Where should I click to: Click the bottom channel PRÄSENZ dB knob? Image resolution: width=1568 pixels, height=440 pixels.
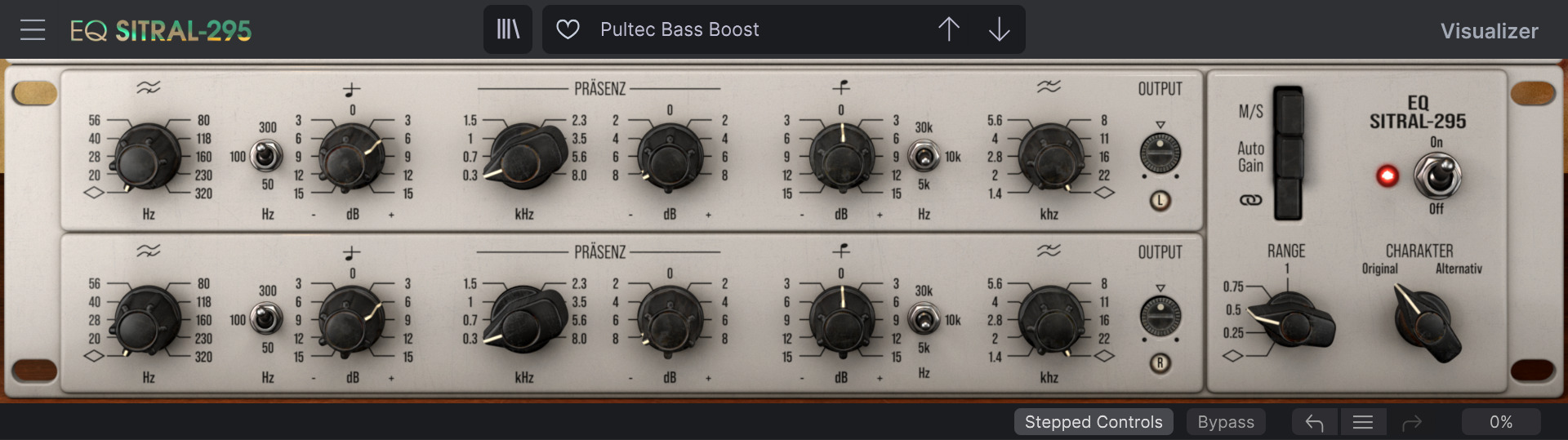tap(670, 320)
